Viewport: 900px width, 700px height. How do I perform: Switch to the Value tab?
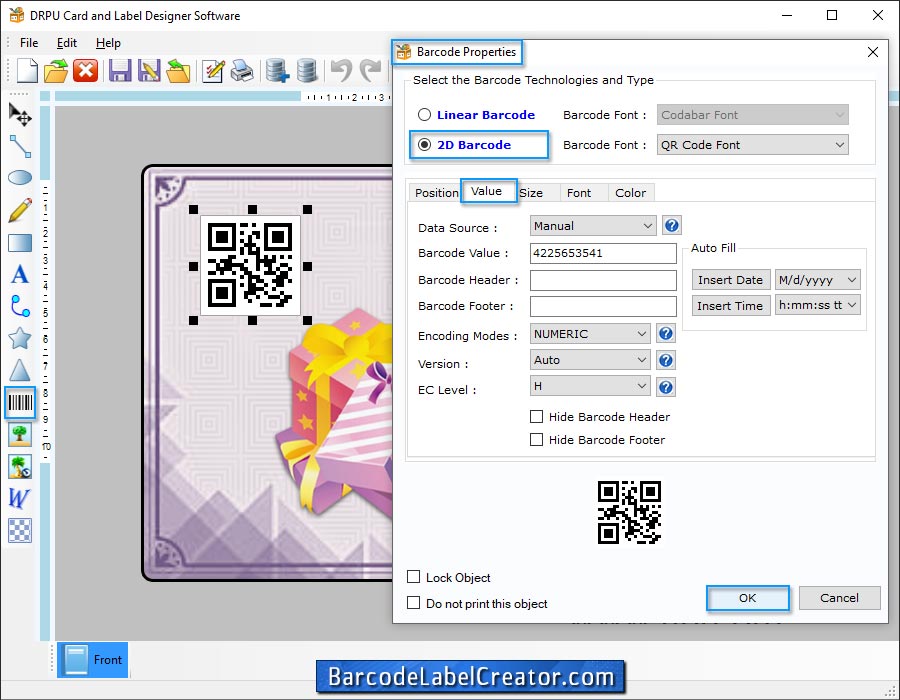tap(488, 191)
